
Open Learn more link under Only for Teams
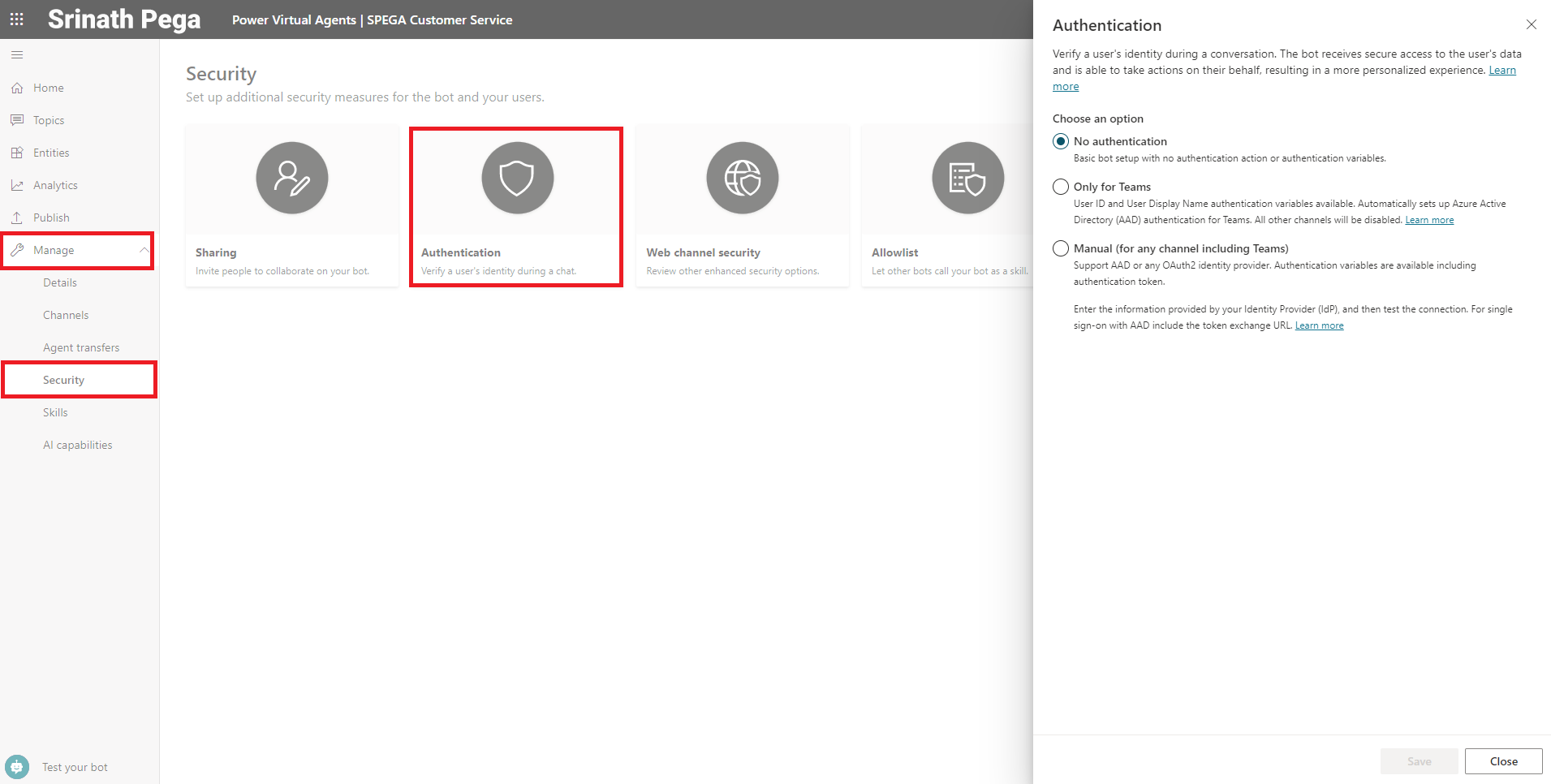[x=1429, y=220]
